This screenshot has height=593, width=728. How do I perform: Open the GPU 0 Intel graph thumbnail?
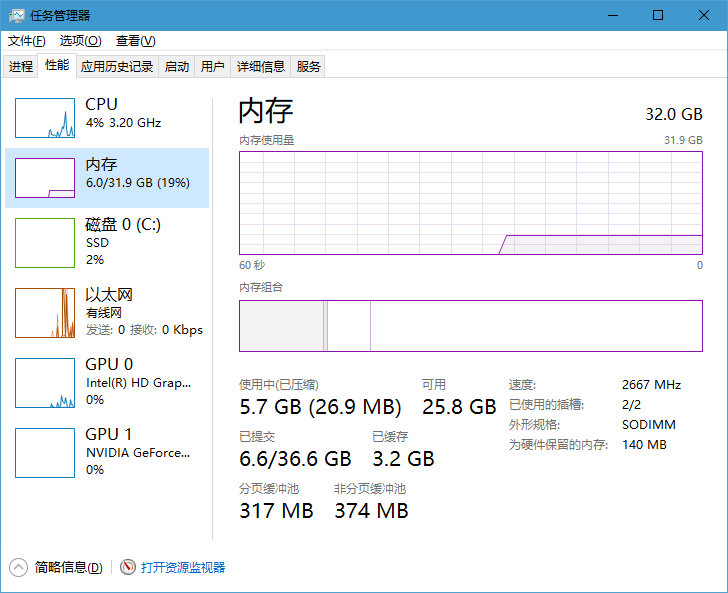[45, 383]
